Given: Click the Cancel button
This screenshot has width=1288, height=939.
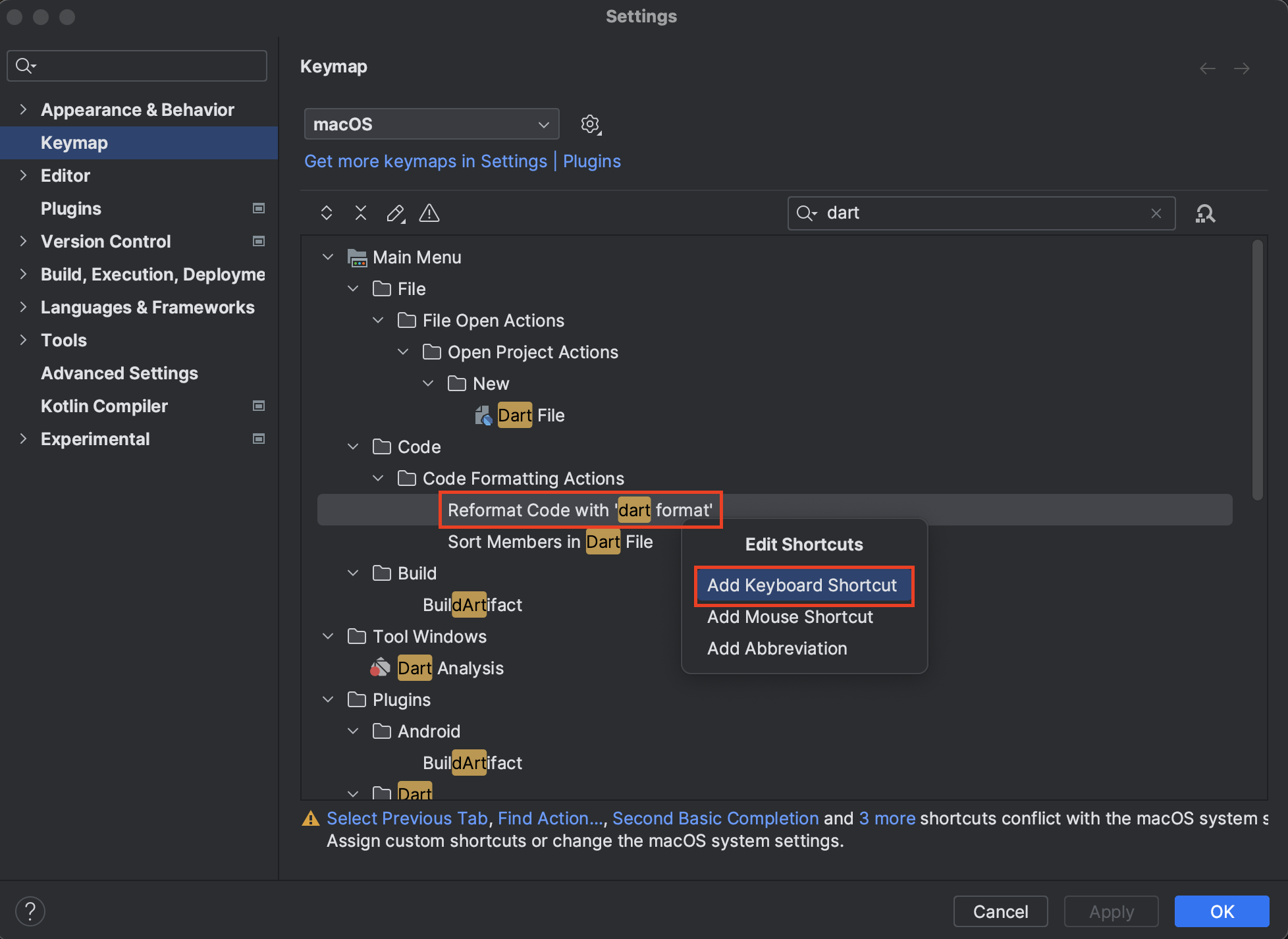Looking at the screenshot, I should (x=1000, y=911).
